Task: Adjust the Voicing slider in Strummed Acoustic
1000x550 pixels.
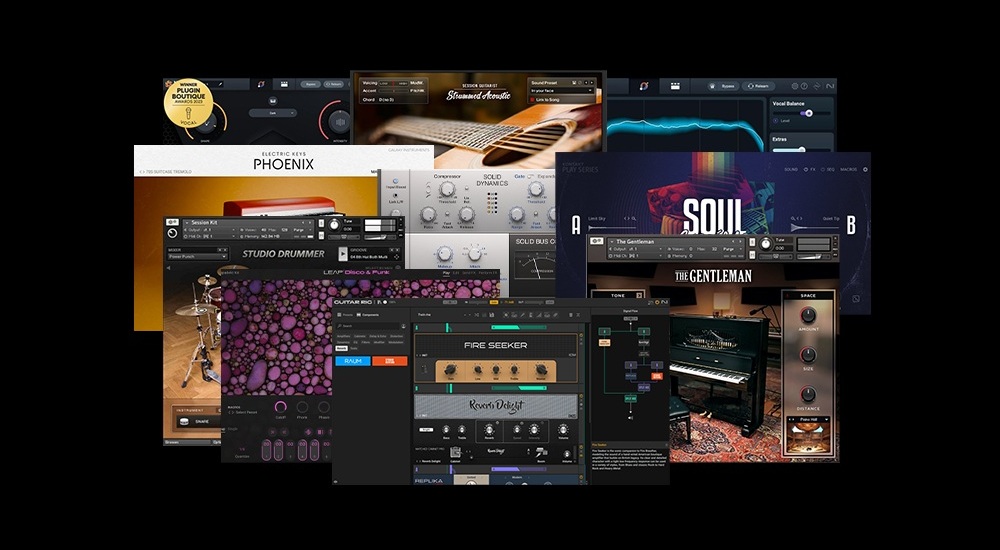Action: pyautogui.click(x=393, y=83)
